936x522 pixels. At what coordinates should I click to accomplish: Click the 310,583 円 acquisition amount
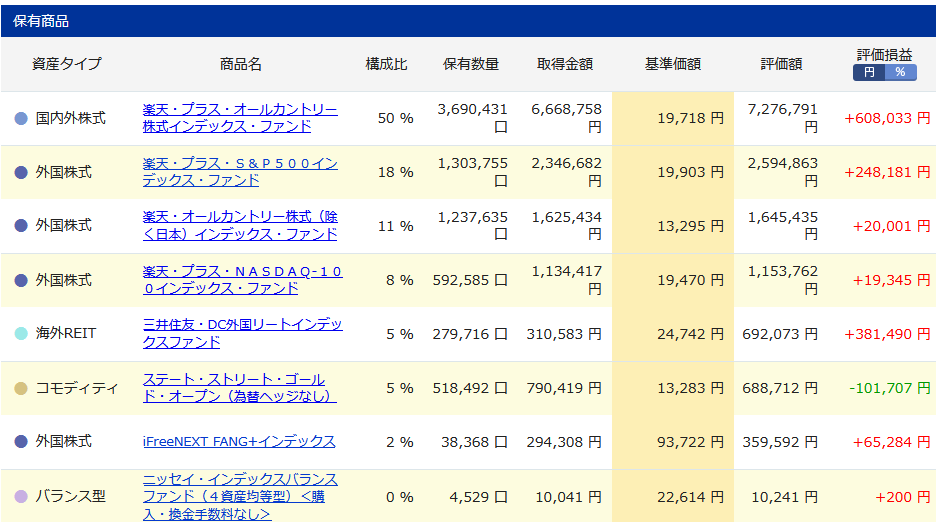coord(564,334)
